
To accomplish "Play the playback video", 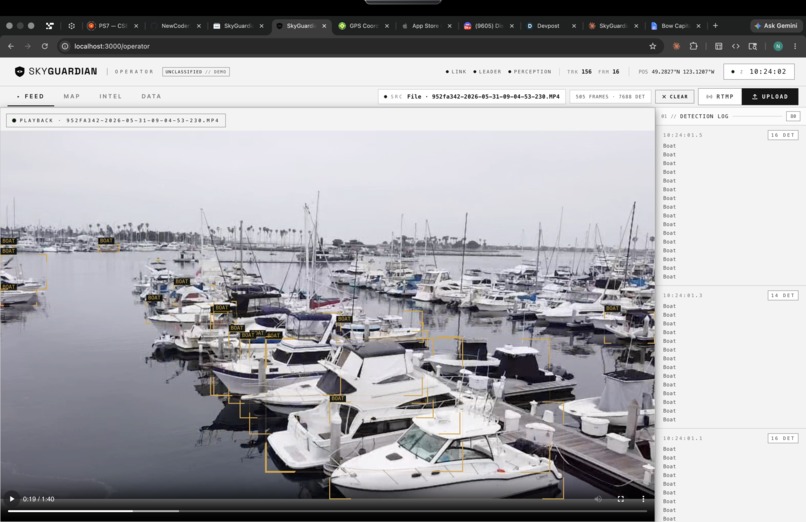I will 11,499.
